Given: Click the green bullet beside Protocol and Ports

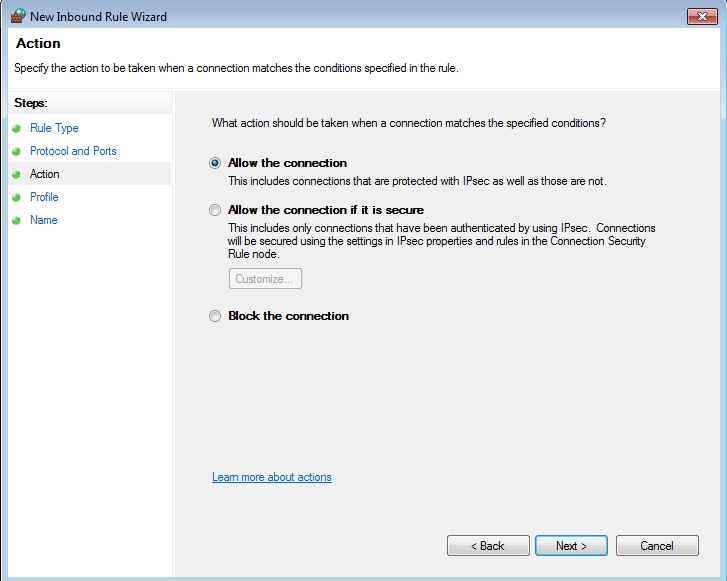Looking at the screenshot, I should [x=16, y=152].
